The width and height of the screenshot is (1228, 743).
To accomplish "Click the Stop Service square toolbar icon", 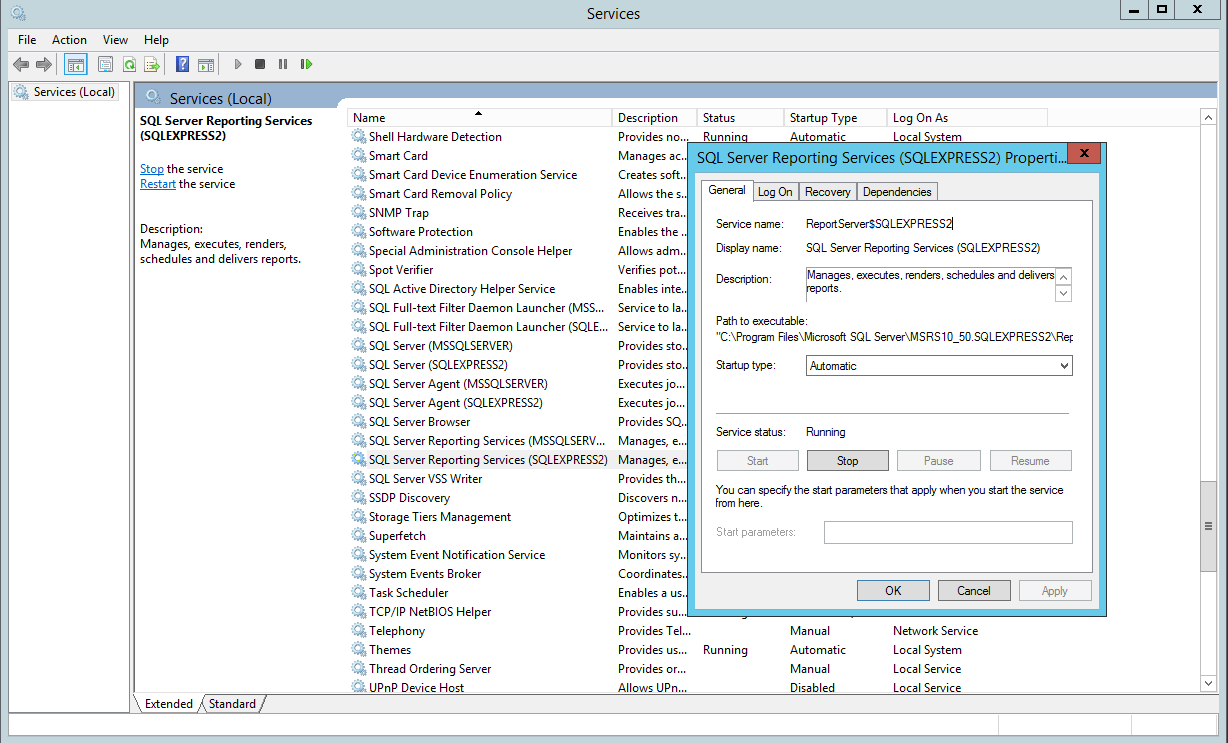I will 260,64.
